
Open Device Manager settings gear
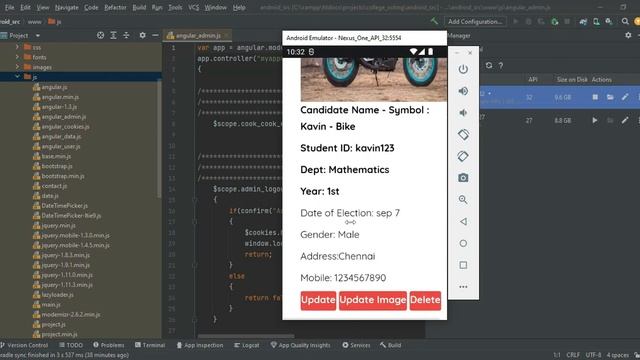[628, 36]
